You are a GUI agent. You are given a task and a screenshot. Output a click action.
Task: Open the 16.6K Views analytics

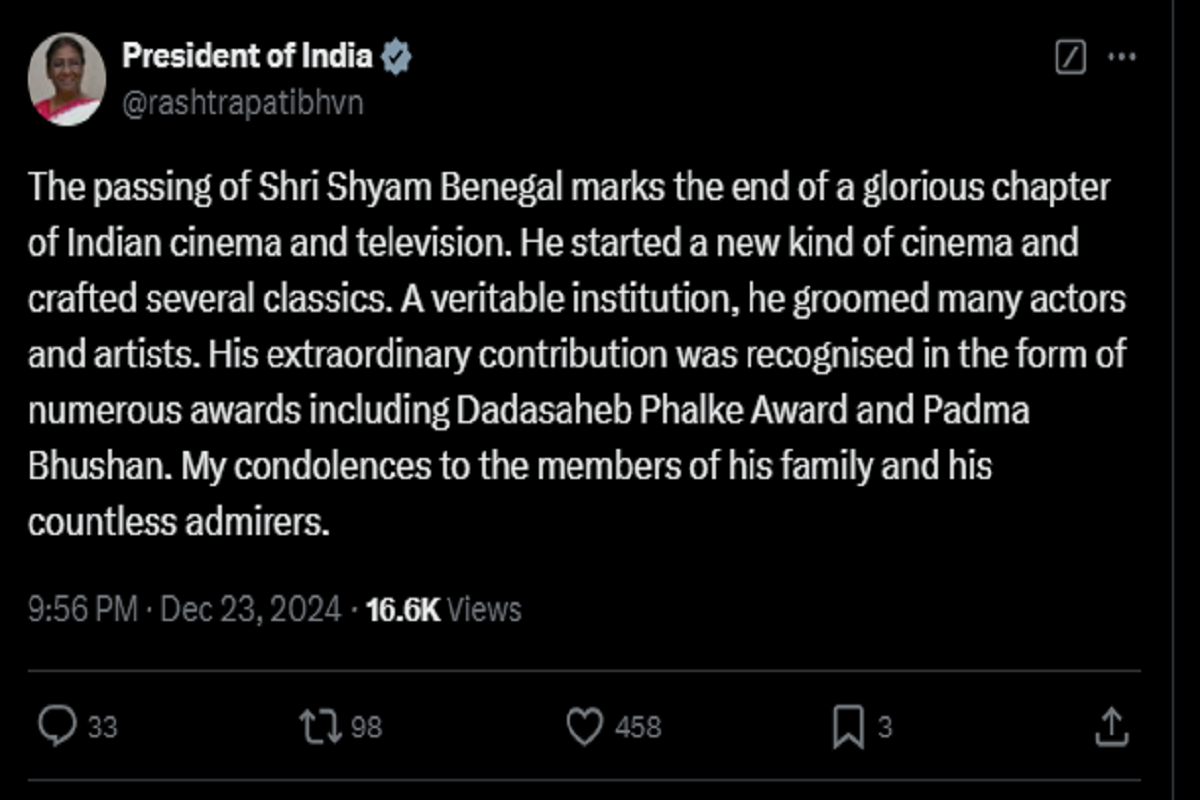tap(444, 609)
